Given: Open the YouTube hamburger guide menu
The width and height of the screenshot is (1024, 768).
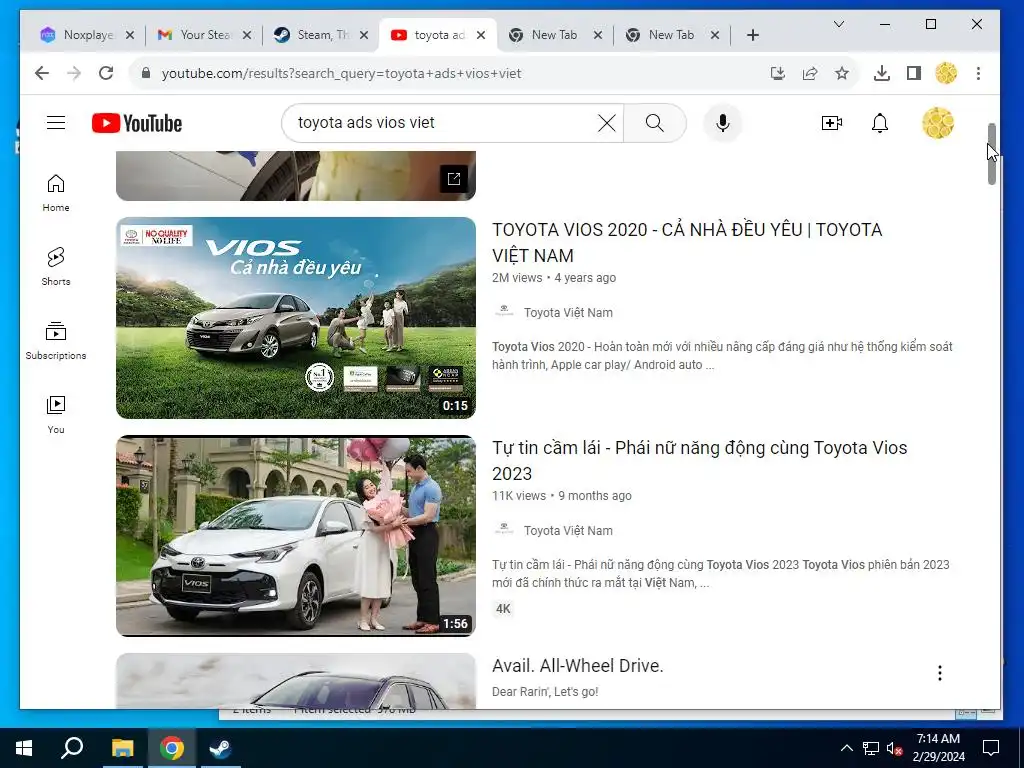Looking at the screenshot, I should coord(56,122).
